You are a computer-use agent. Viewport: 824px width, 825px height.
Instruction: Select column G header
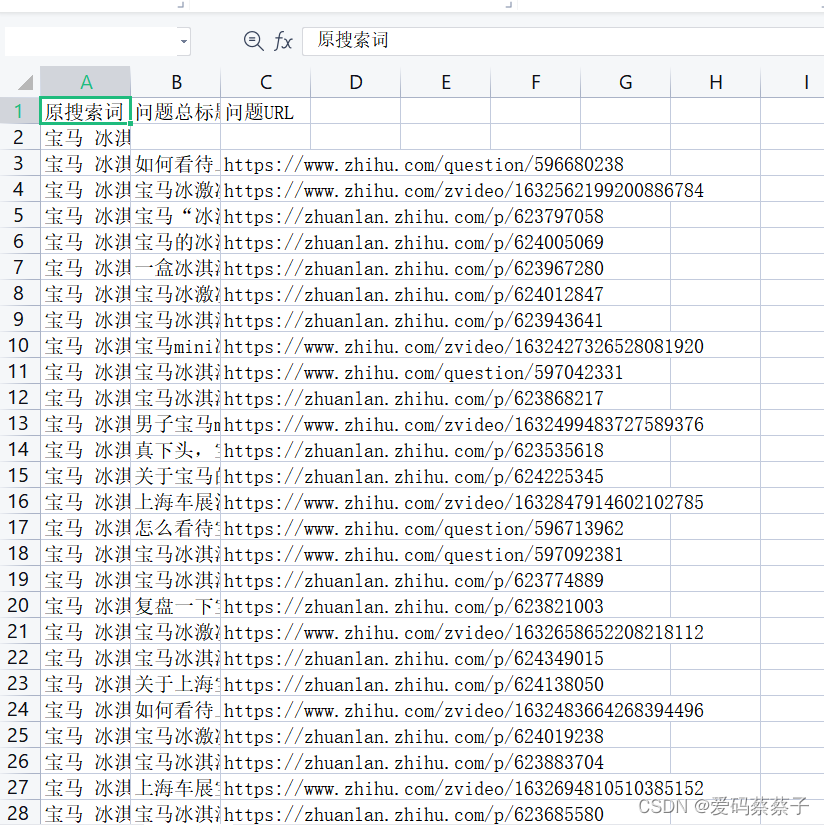[626, 82]
